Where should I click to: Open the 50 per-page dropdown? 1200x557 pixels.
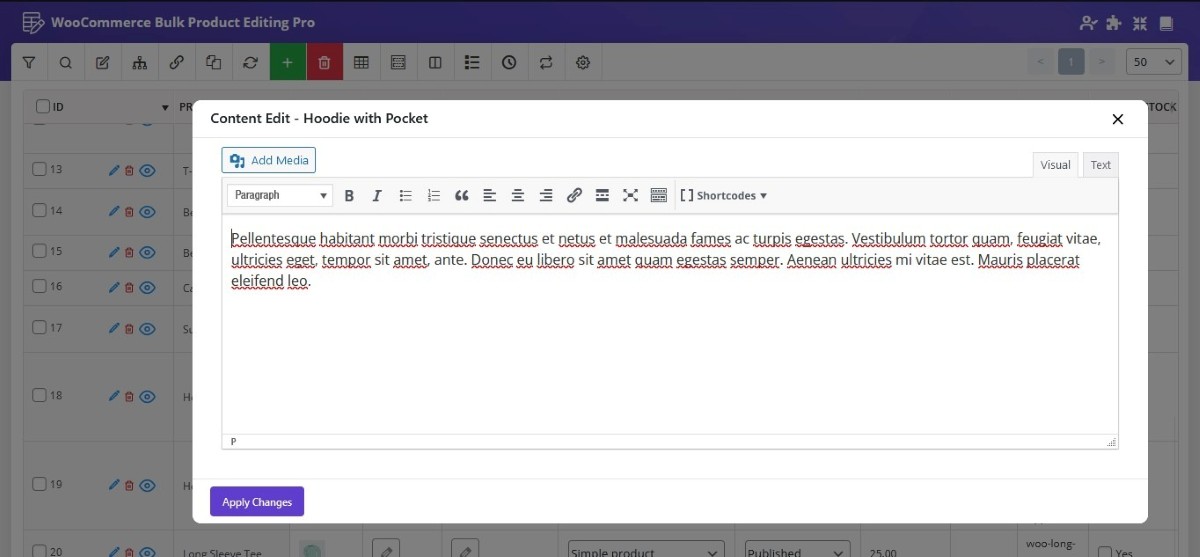[1153, 62]
